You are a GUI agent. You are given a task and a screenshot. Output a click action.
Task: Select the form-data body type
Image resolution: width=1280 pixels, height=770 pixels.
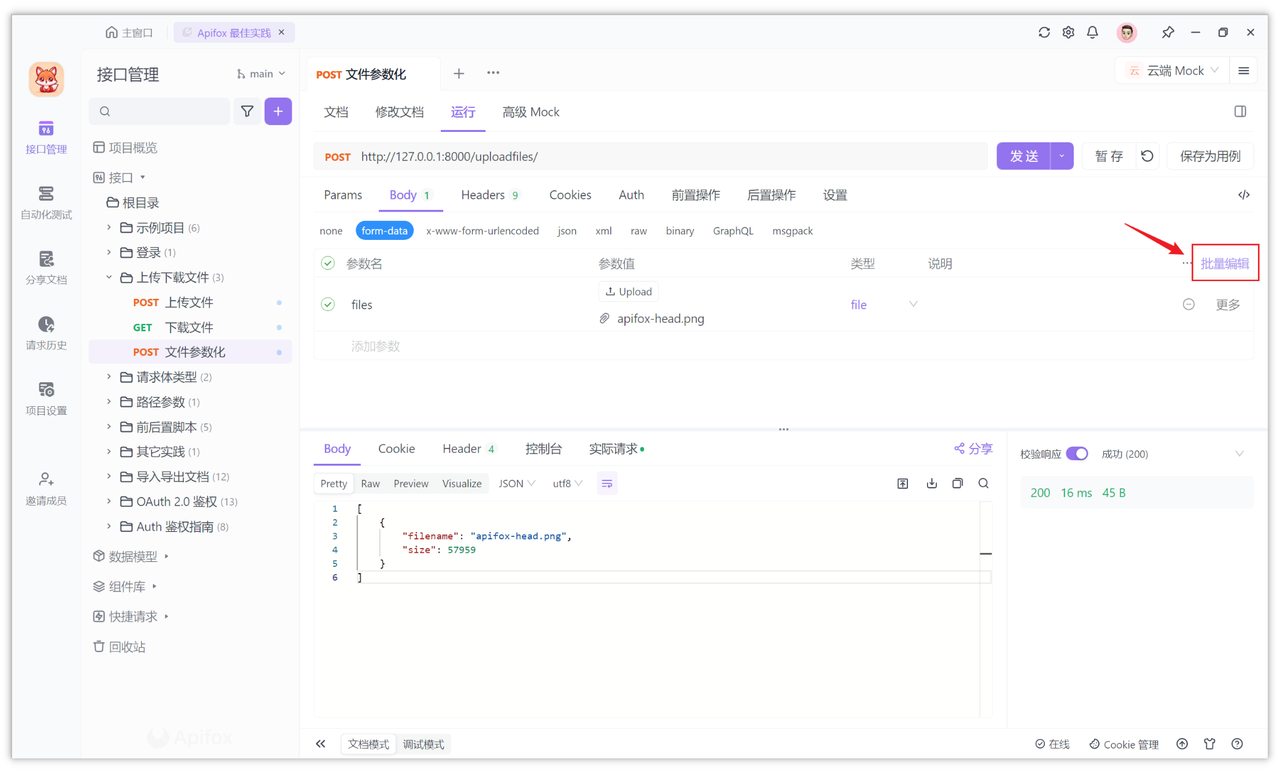(x=385, y=231)
